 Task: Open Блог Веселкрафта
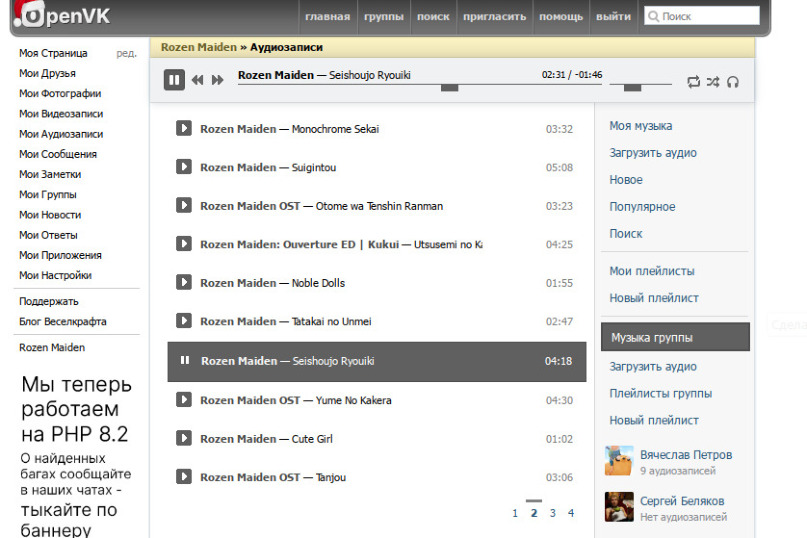click(x=62, y=321)
